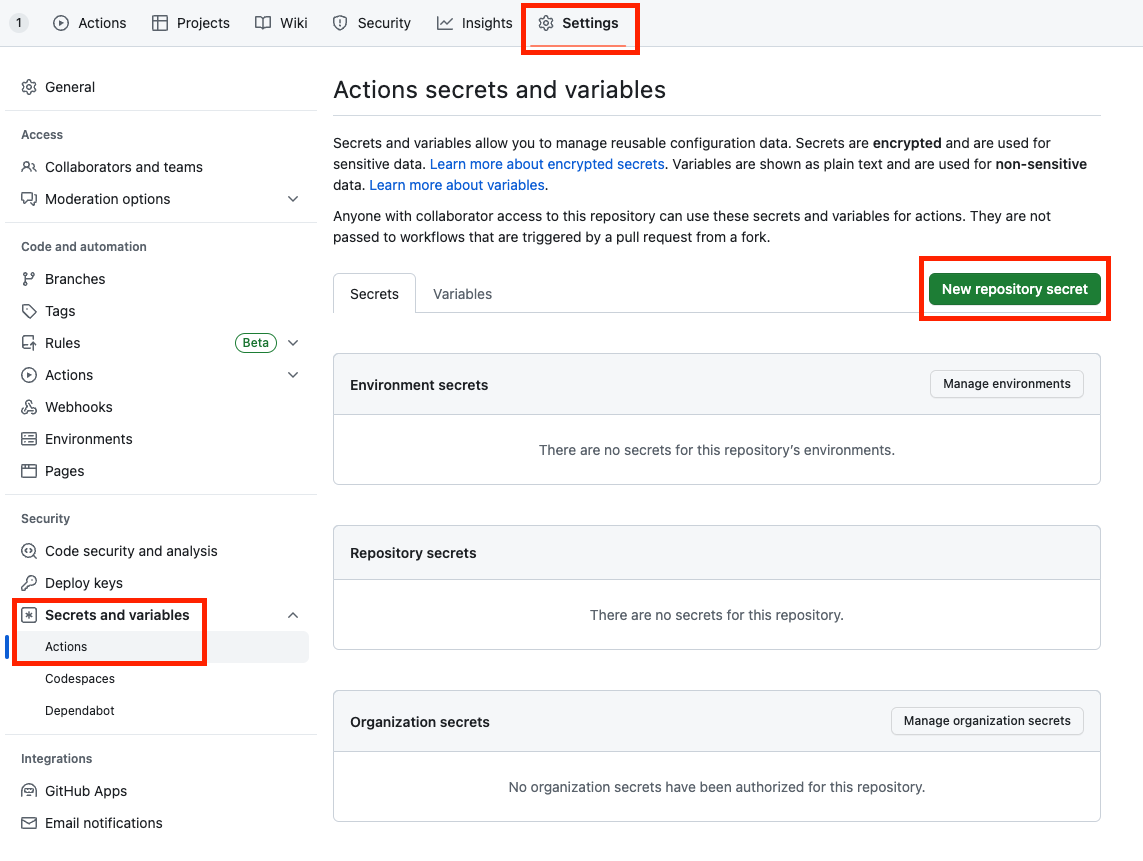Image resolution: width=1143 pixels, height=861 pixels.
Task: Select the Settings tab
Action: (x=578, y=23)
